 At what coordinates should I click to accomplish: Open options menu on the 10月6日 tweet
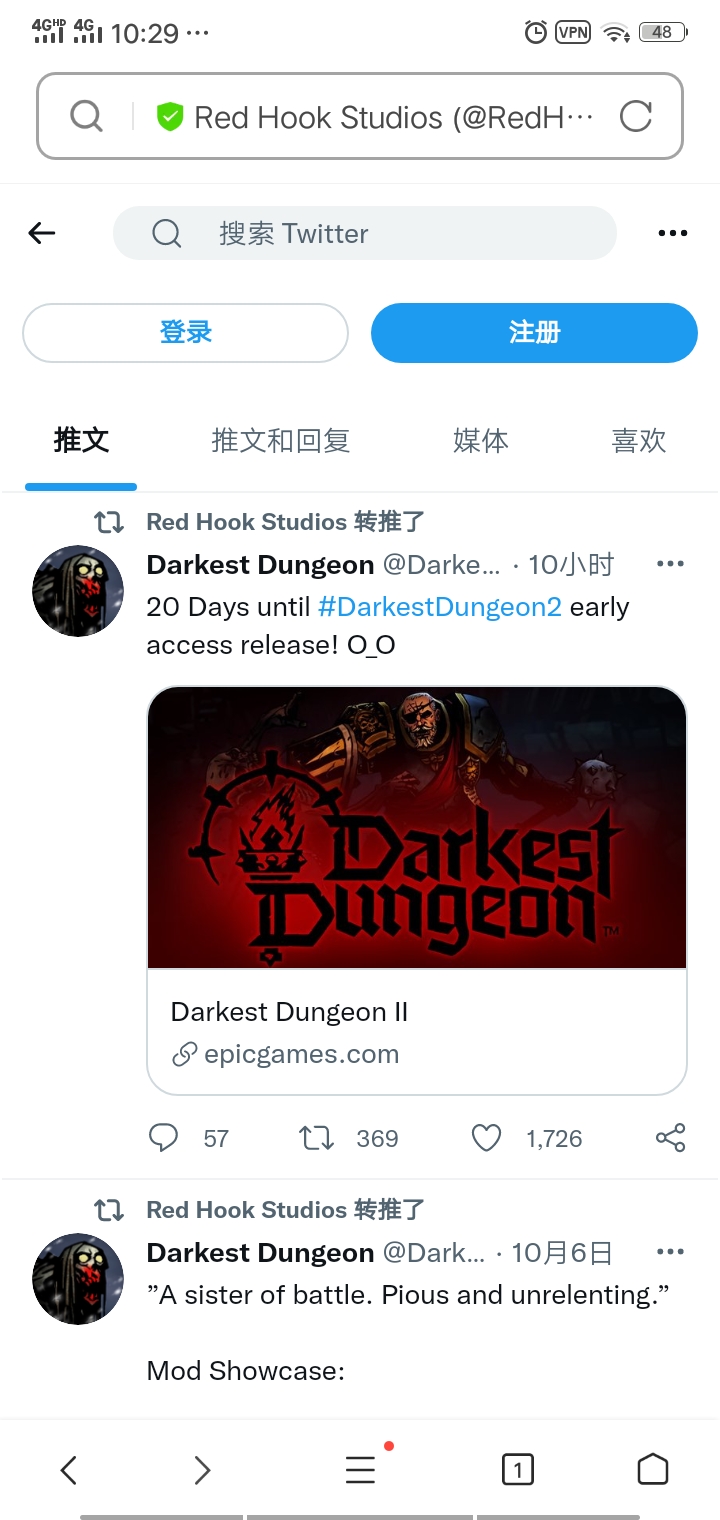pyautogui.click(x=670, y=1252)
